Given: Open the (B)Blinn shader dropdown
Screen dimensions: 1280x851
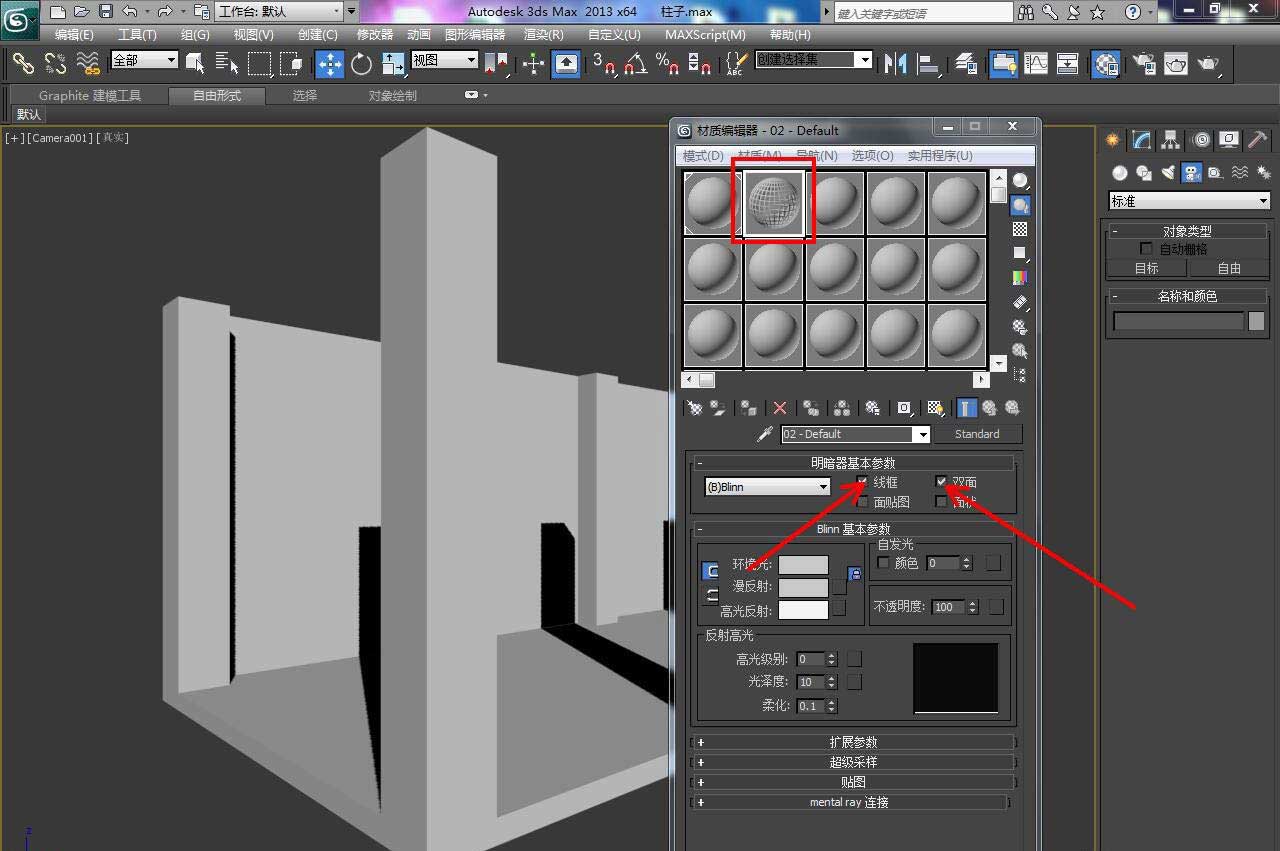Looking at the screenshot, I should pos(768,487).
